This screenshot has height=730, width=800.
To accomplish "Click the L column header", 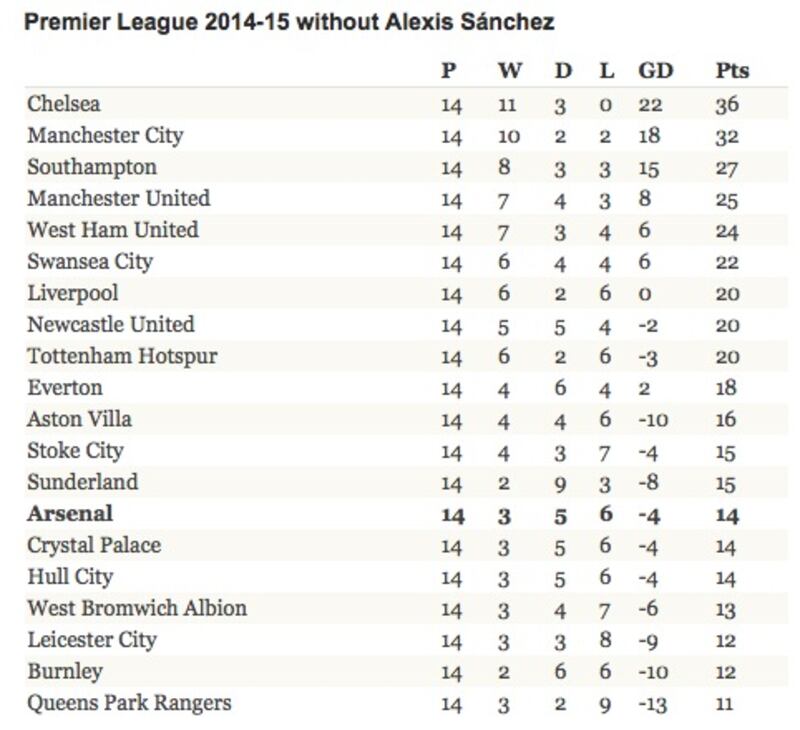I will [606, 70].
